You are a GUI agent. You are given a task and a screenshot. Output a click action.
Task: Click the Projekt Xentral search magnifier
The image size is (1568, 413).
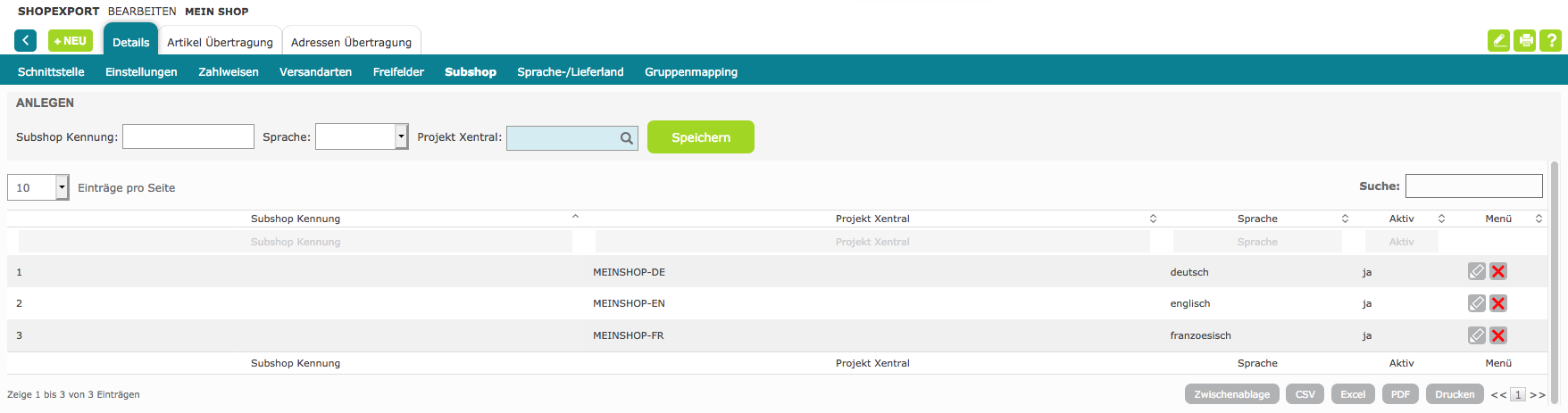(627, 138)
